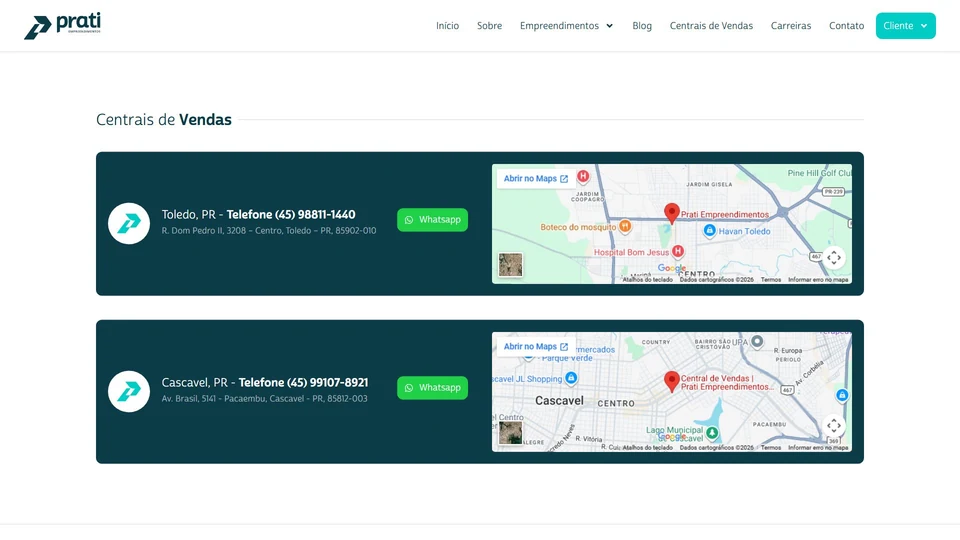Click the Toledo phone number text
Image resolution: width=960 pixels, height=540 pixels.
tap(291, 214)
